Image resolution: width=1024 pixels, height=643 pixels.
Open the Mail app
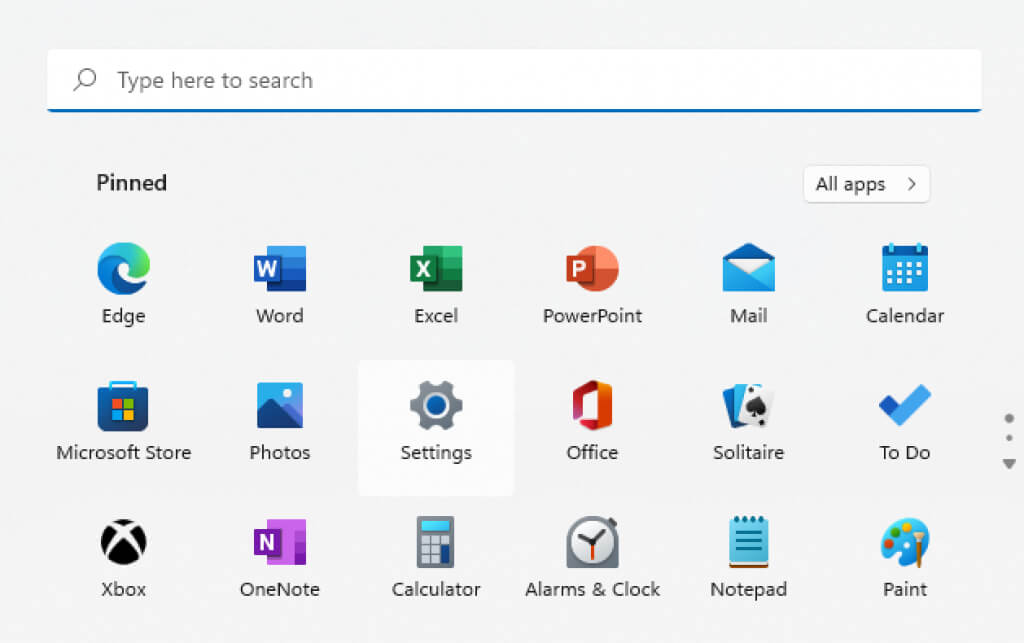point(748,269)
